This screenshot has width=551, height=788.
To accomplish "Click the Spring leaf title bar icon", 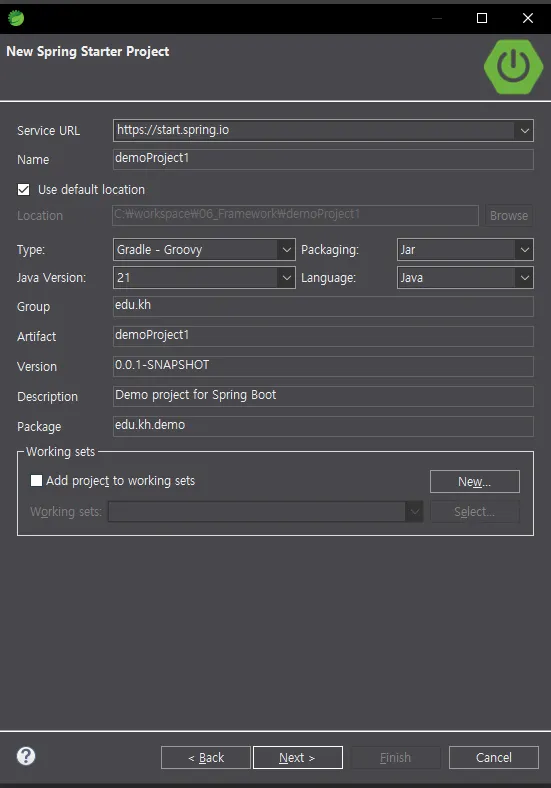I will point(16,18).
